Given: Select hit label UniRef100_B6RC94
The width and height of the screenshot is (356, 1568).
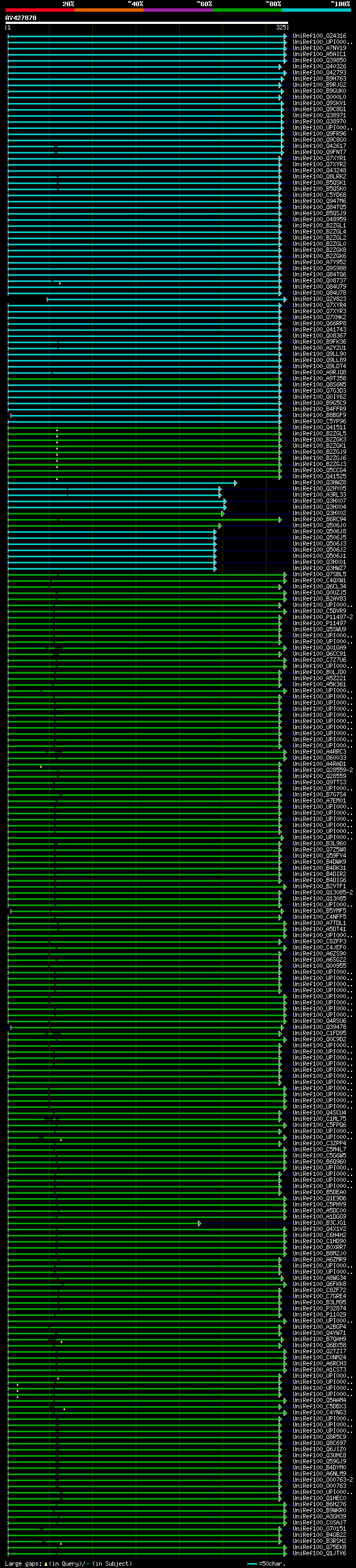Looking at the screenshot, I should (x=319, y=519).
